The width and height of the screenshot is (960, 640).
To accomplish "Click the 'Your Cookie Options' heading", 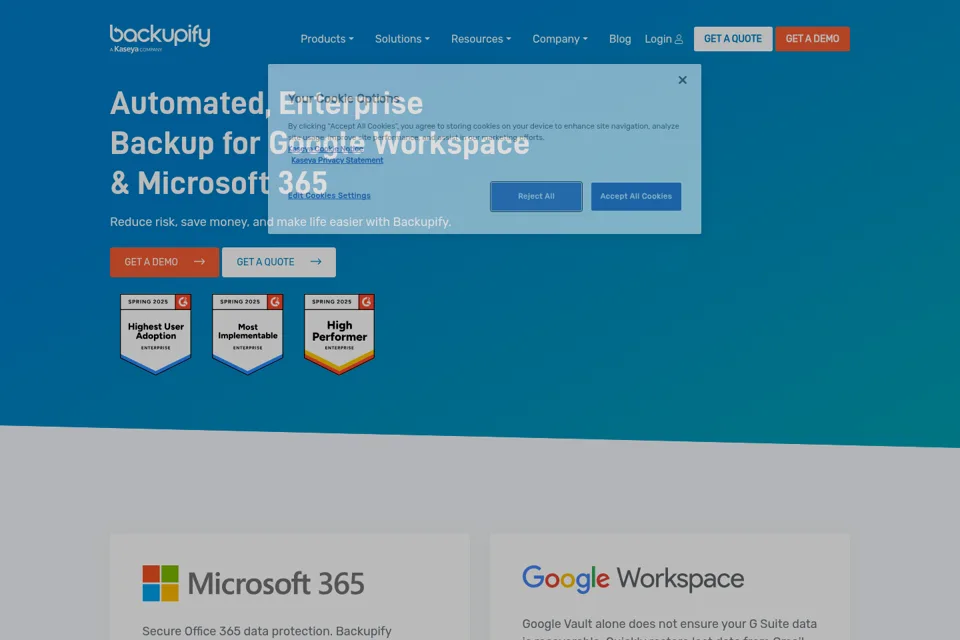I will pyautogui.click(x=343, y=99).
